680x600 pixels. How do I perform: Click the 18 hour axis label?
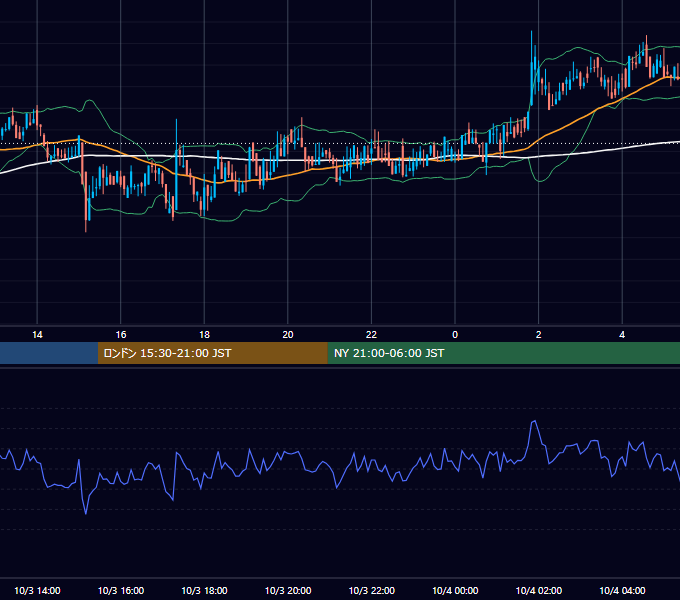pyautogui.click(x=204, y=335)
